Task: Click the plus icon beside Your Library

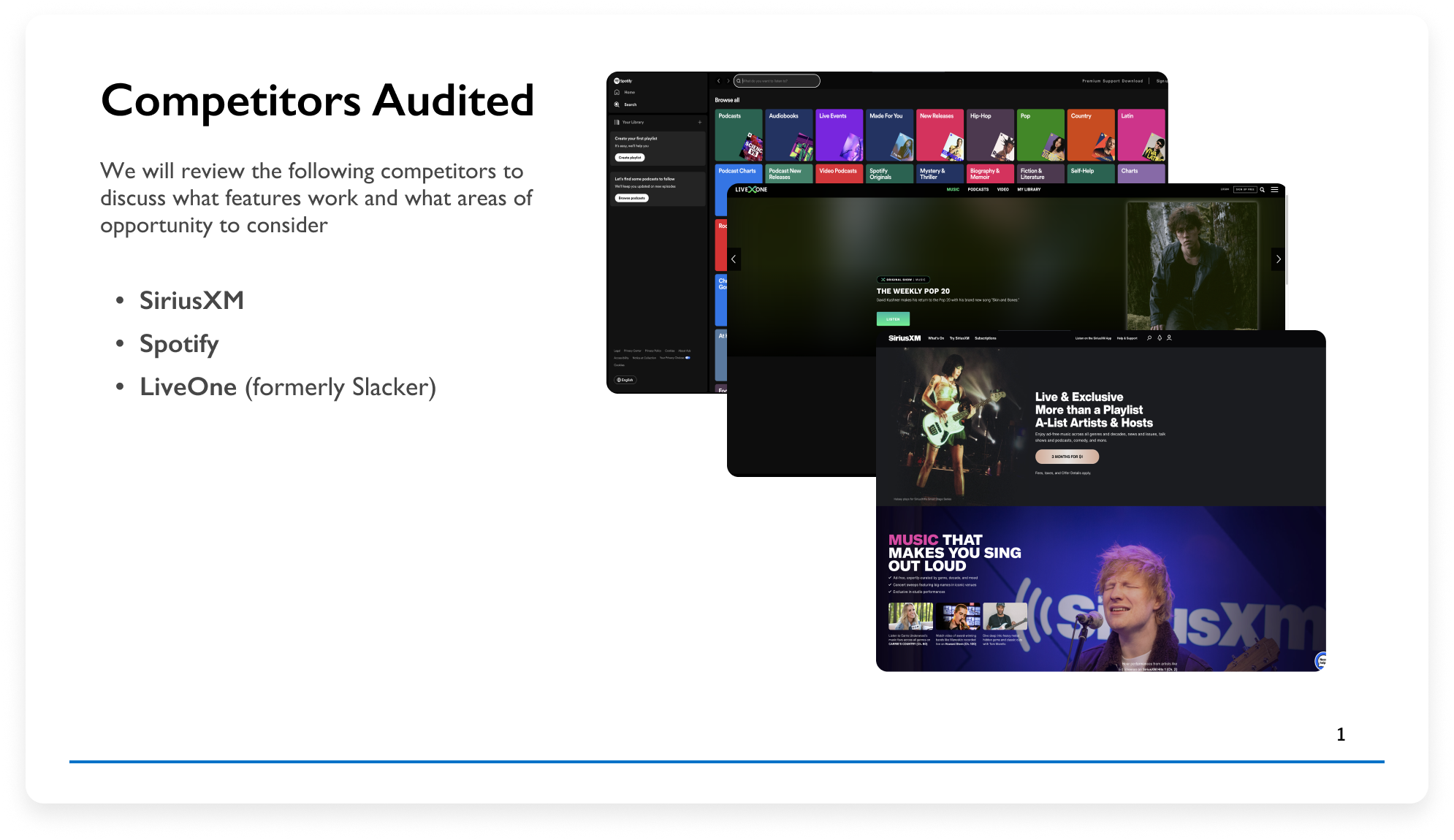Action: (699, 122)
